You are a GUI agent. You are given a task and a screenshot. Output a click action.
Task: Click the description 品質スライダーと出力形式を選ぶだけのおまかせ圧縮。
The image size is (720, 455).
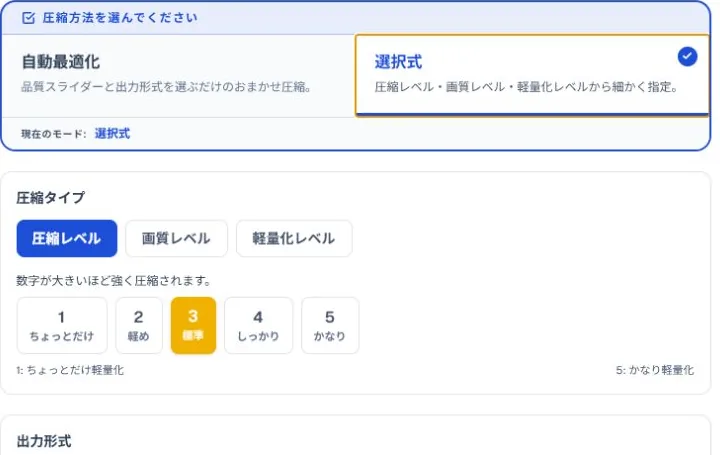[x=167, y=87]
